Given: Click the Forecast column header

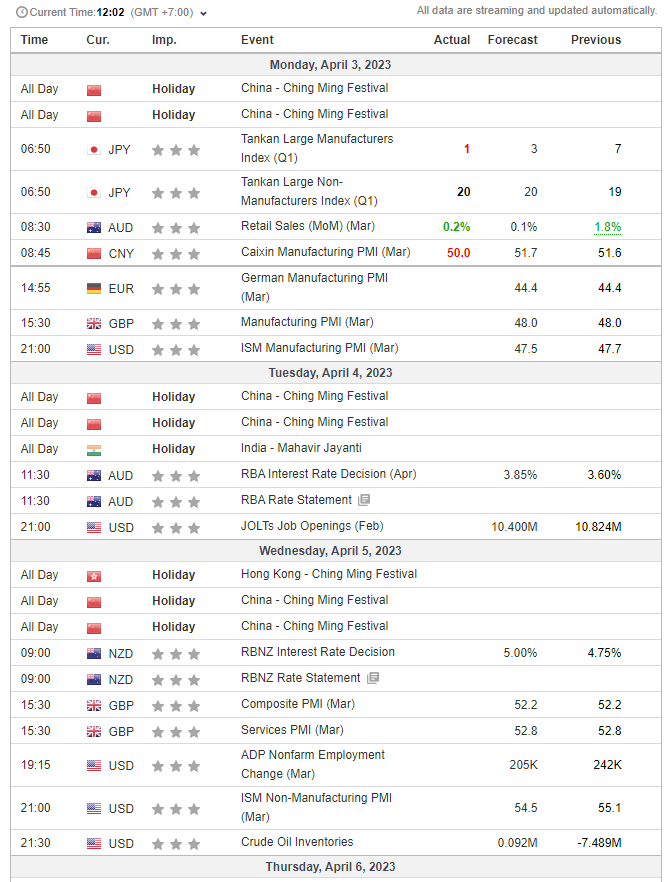Looking at the screenshot, I should (512, 40).
